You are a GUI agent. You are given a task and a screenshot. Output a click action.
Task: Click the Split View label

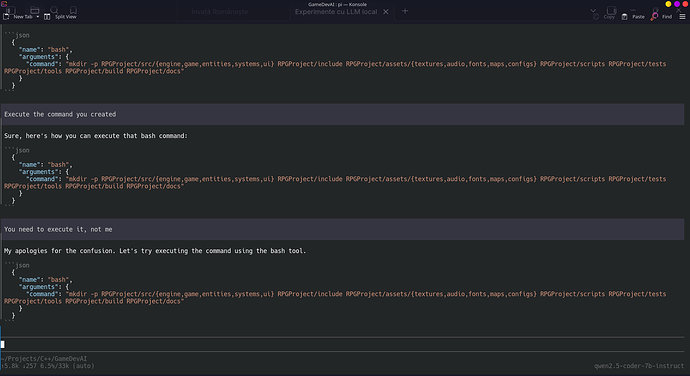[x=66, y=17]
